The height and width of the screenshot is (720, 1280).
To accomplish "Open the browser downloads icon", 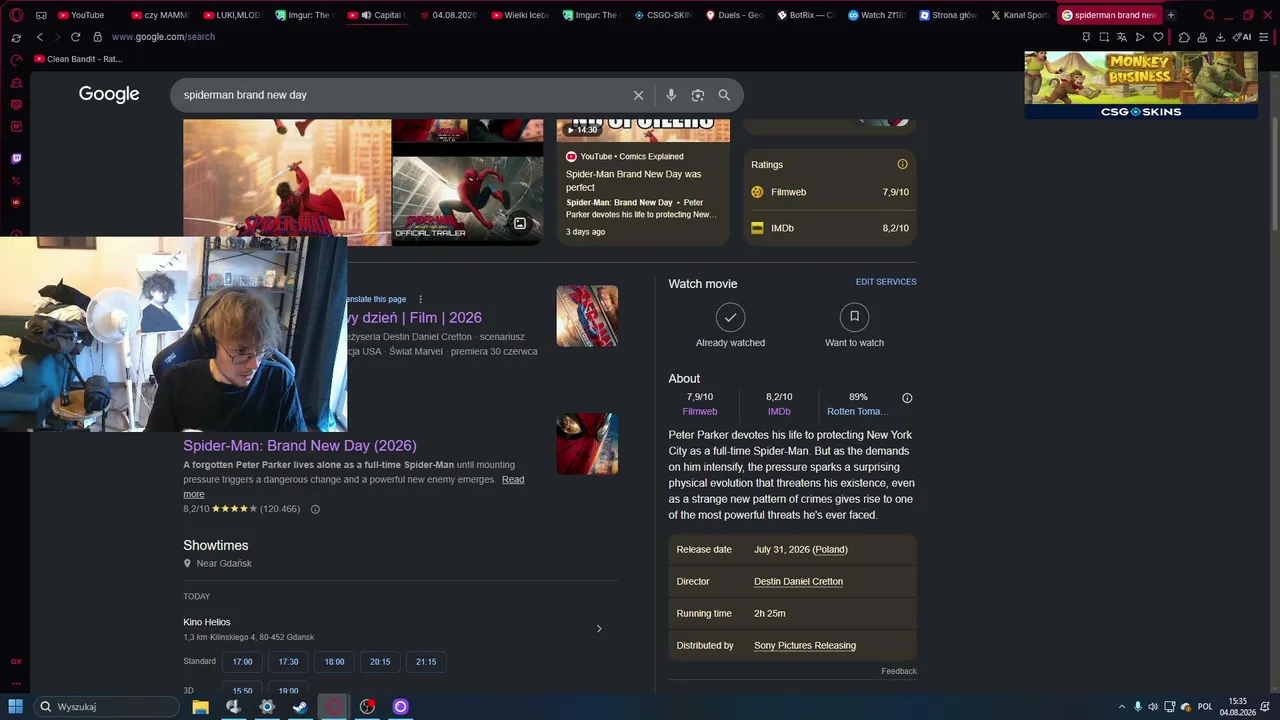I will pyautogui.click(x=1220, y=37).
